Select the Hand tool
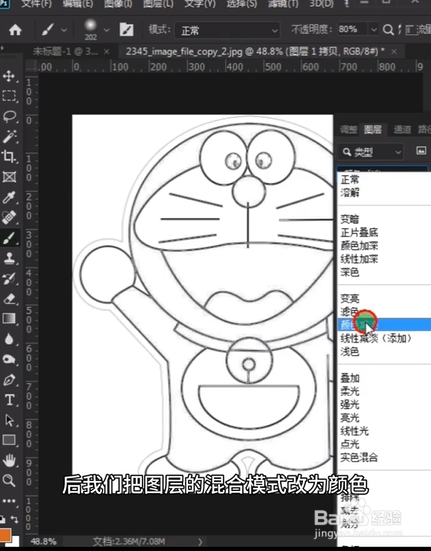 point(9,460)
